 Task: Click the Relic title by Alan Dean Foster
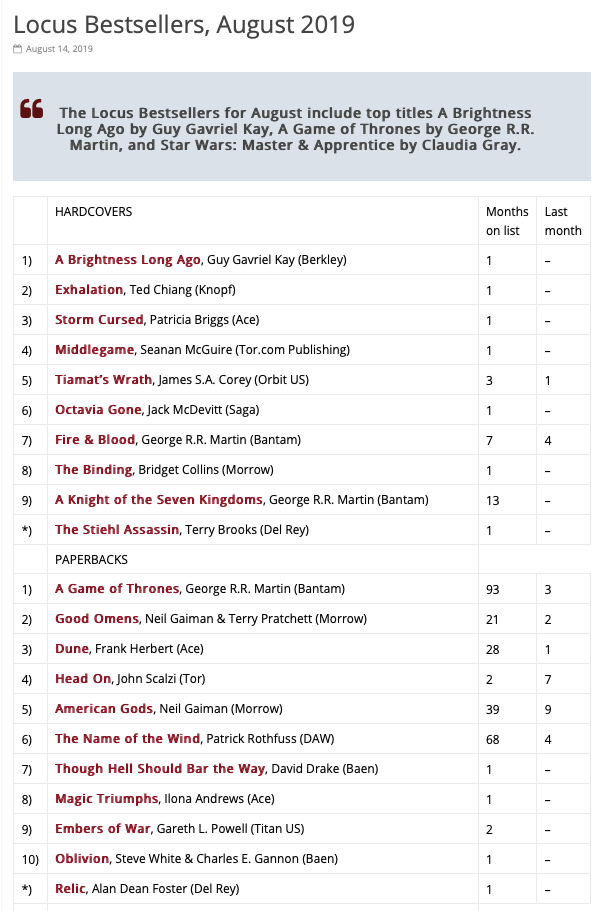pyautogui.click(x=70, y=889)
